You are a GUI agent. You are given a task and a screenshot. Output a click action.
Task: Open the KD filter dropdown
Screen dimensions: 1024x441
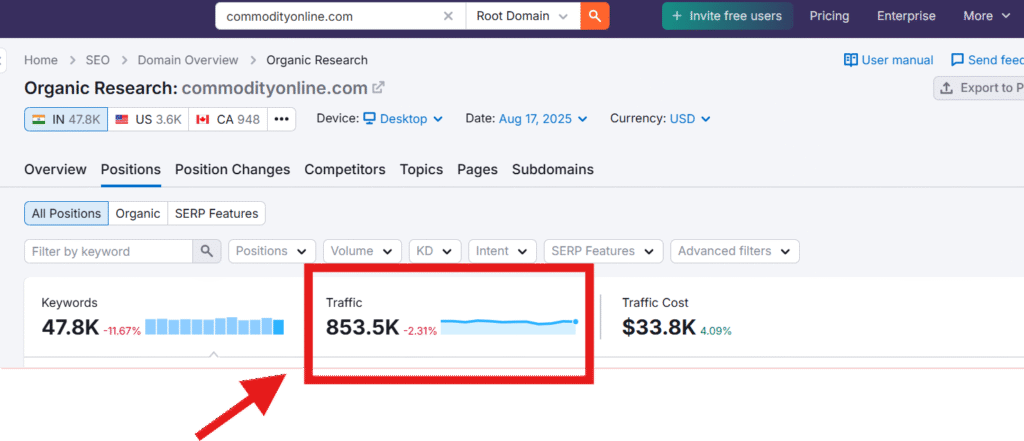pyautogui.click(x=435, y=252)
